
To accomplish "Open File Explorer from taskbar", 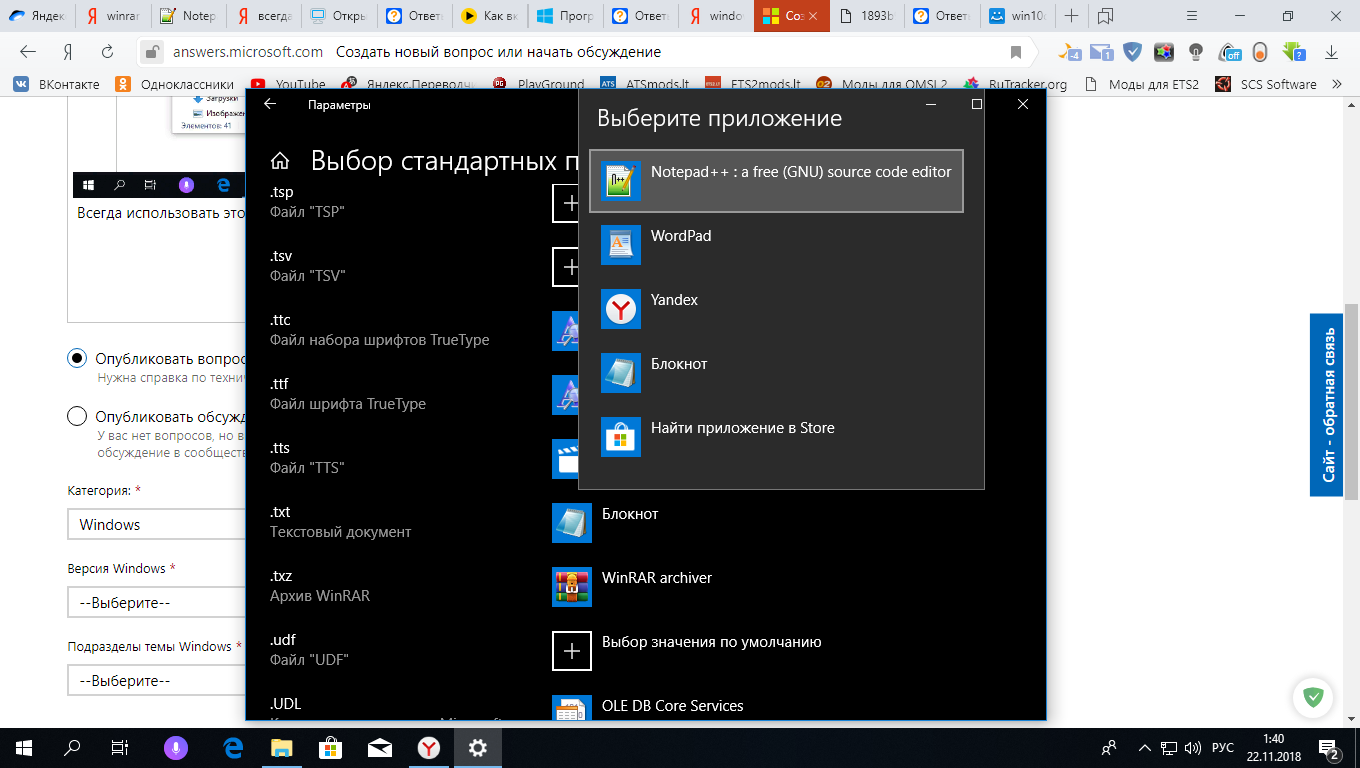I will point(282,748).
